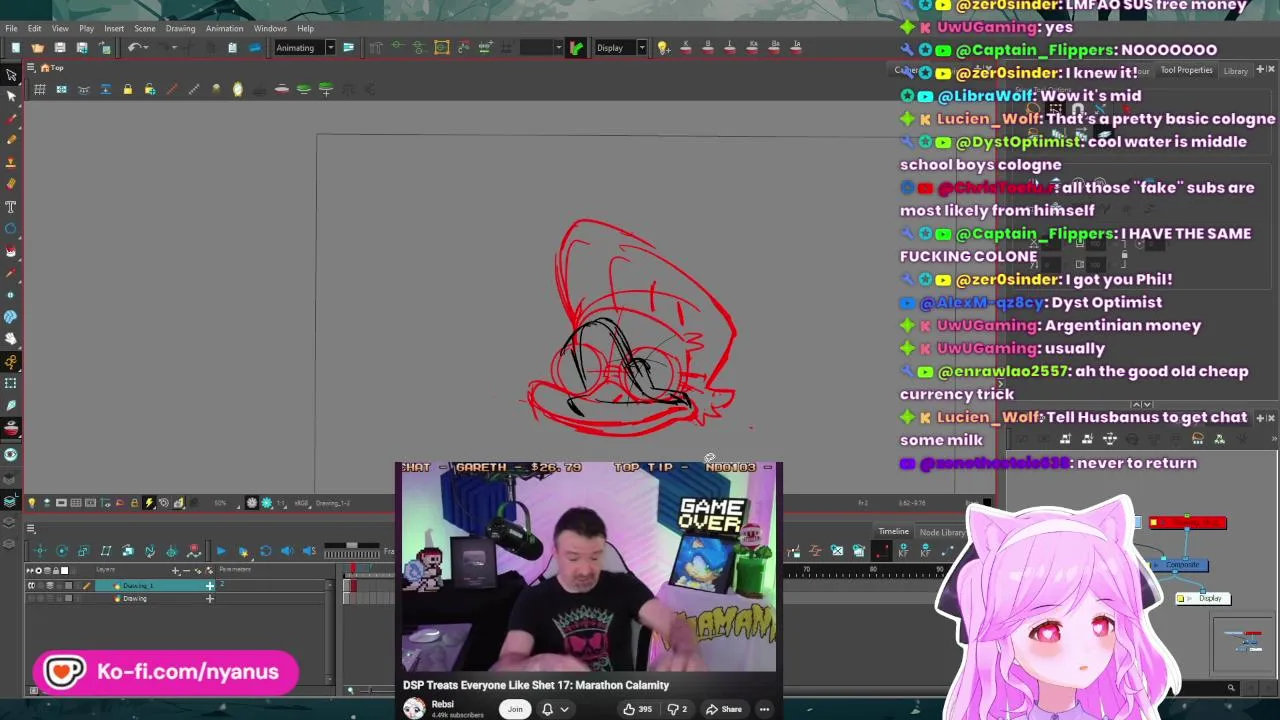Image resolution: width=1280 pixels, height=720 pixels.
Task: Toggle visibility of the Drawing layer
Action: point(30,599)
